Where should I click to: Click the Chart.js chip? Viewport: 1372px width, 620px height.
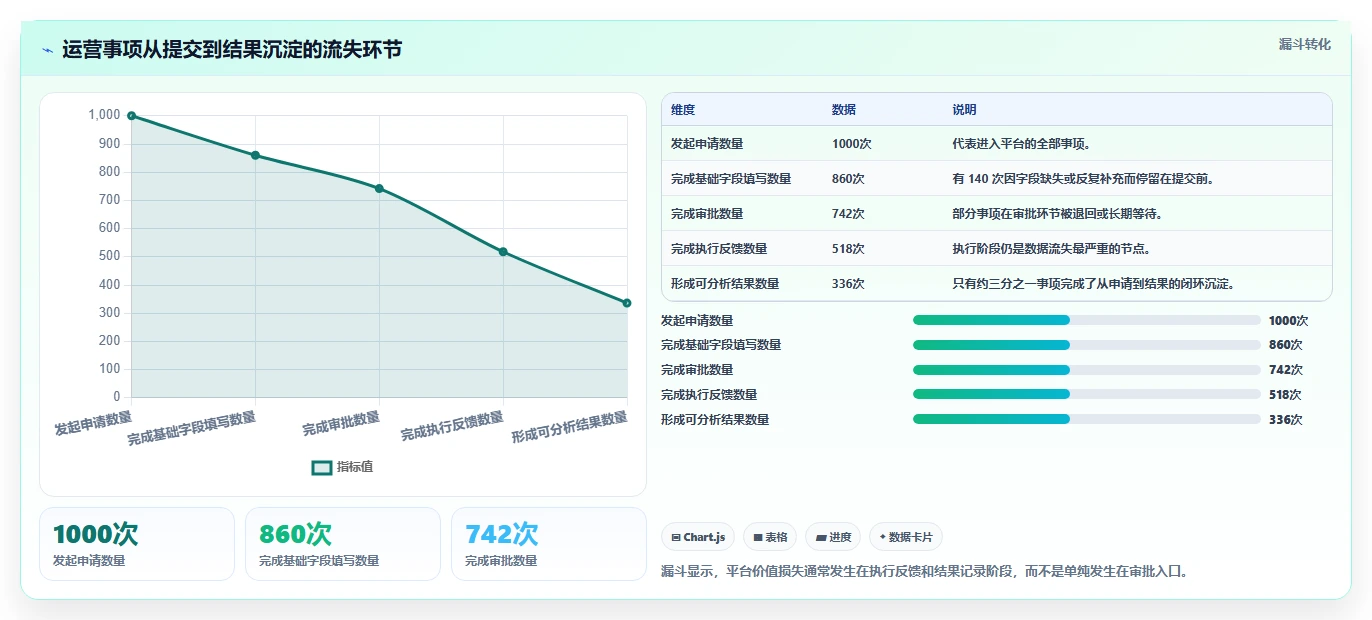(698, 537)
